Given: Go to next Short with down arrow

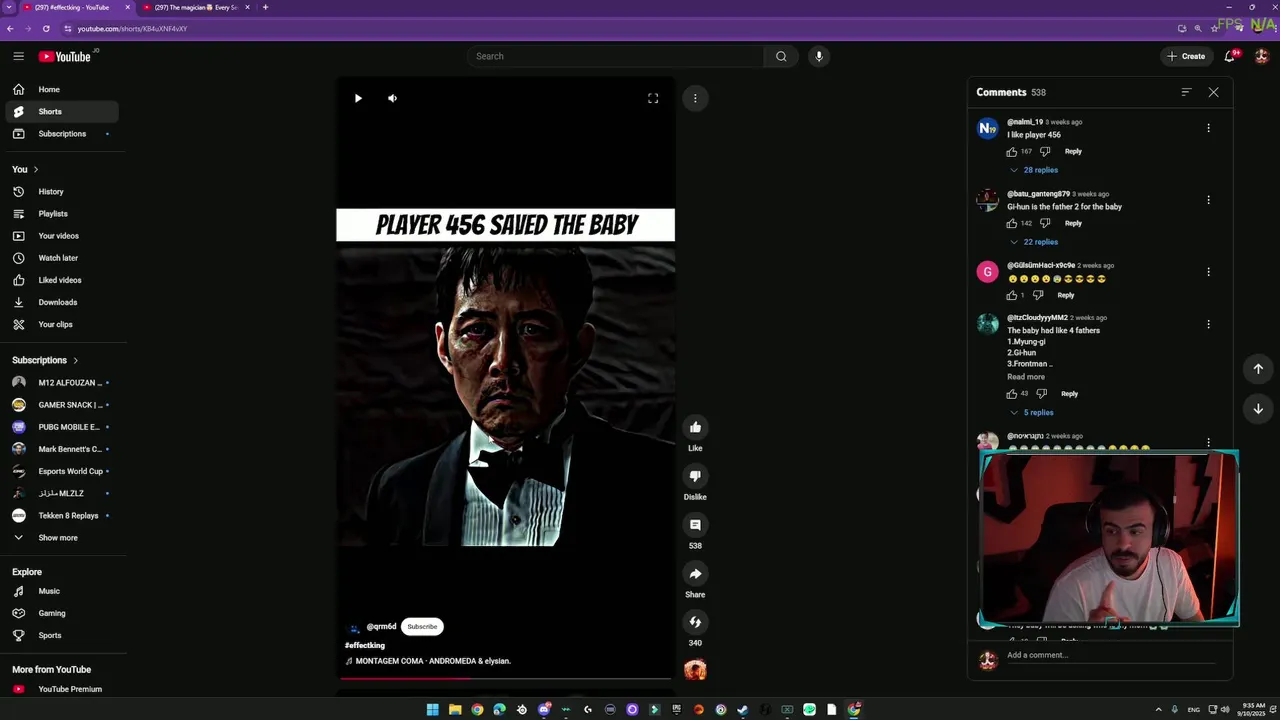Looking at the screenshot, I should (1258, 408).
